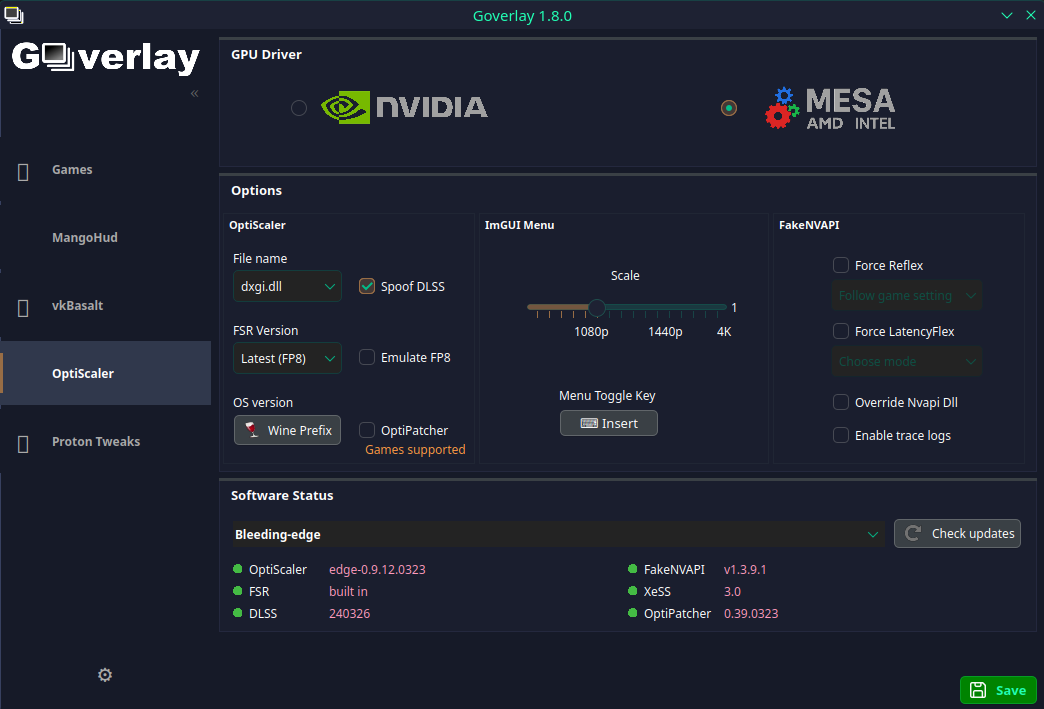The height and width of the screenshot is (709, 1044).
Task: Click the Goverlay 1.8.0 title text
Action: [x=522, y=16]
